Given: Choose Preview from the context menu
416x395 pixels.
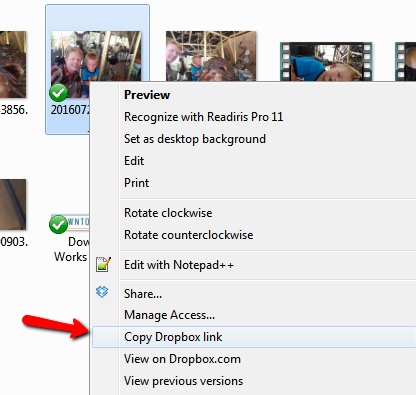Looking at the screenshot, I should pyautogui.click(x=147, y=95).
